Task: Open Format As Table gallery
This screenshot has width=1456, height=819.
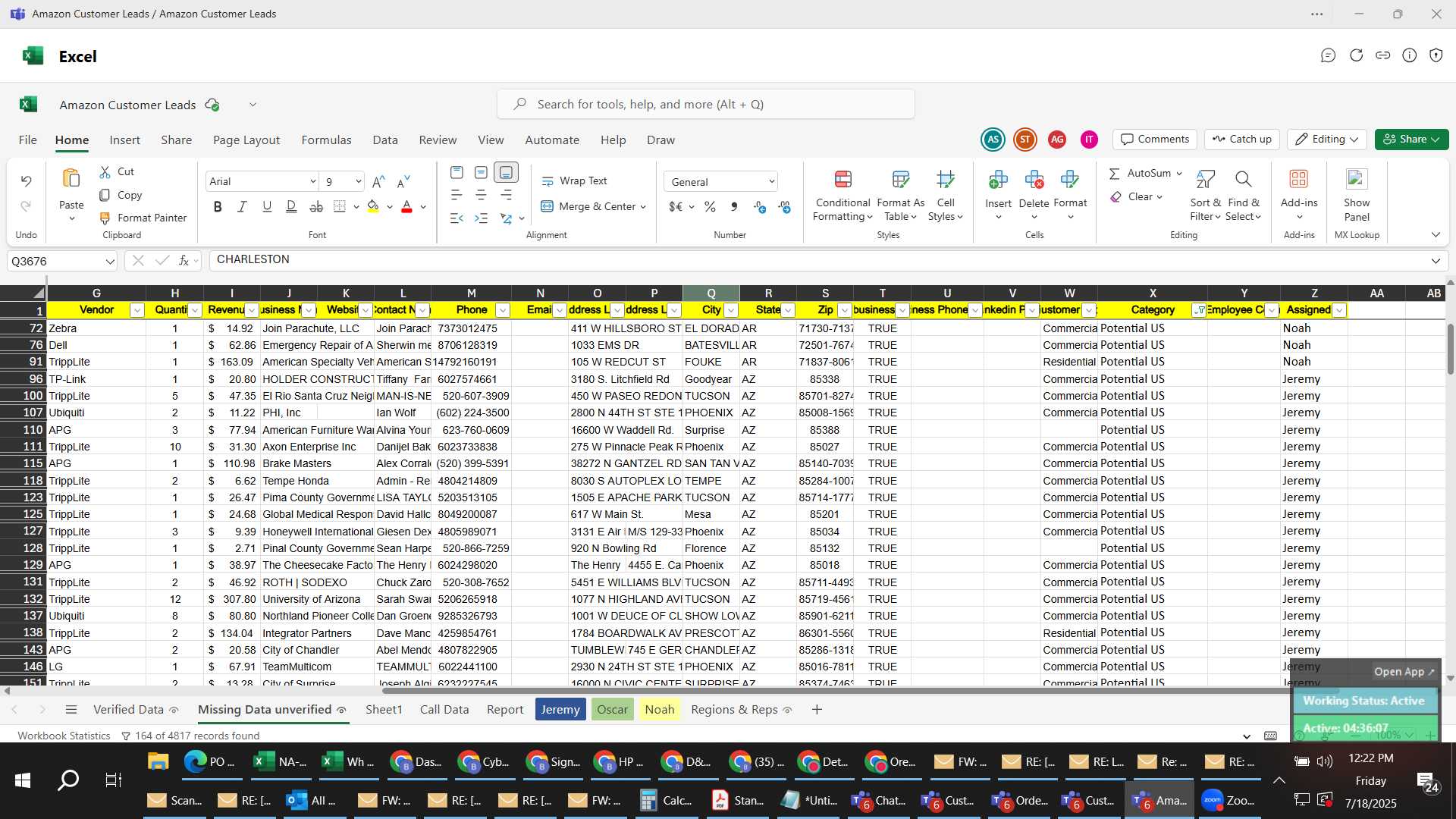Action: pyautogui.click(x=900, y=196)
